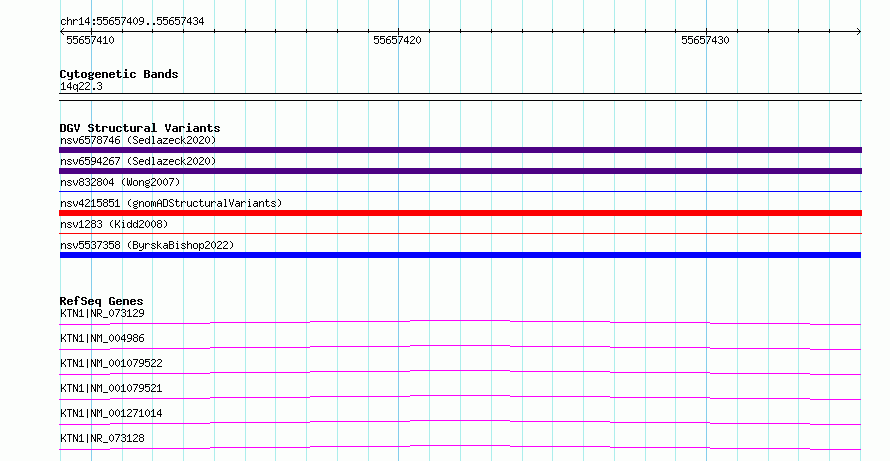The width and height of the screenshot is (890, 461).
Task: Click the chr14:55657409..55657434 region label
Action: [132, 21]
